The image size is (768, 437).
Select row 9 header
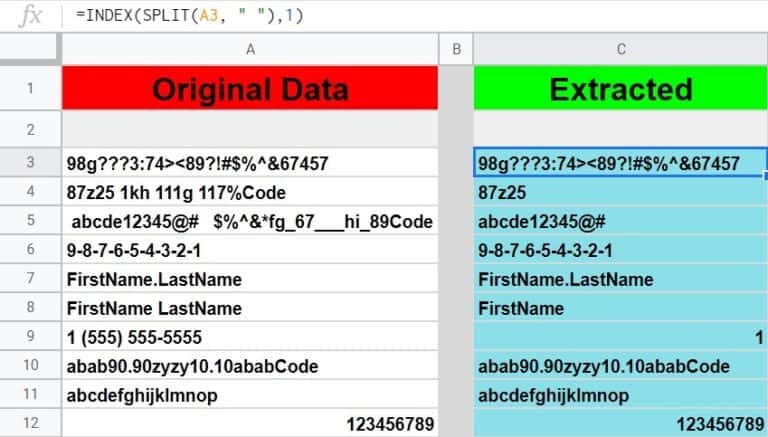tap(30, 336)
